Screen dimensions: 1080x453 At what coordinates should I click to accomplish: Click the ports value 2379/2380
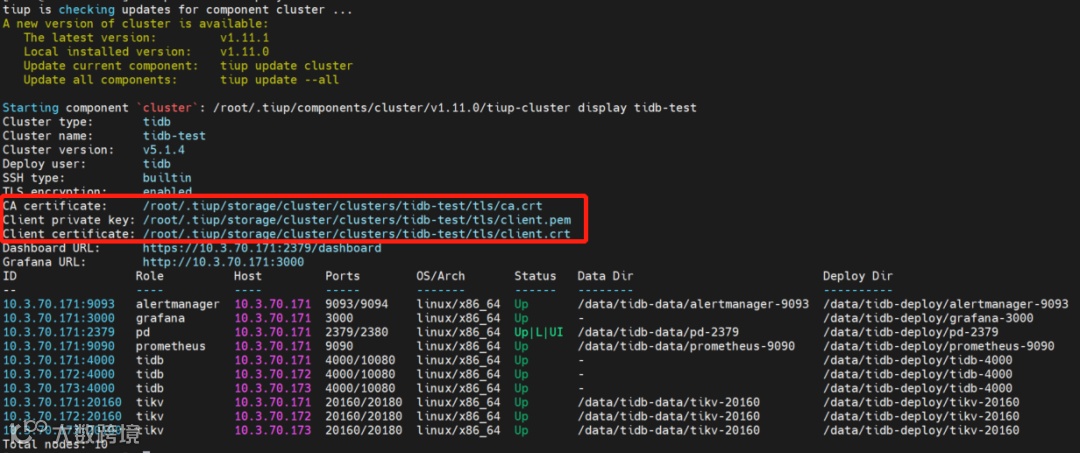point(357,332)
